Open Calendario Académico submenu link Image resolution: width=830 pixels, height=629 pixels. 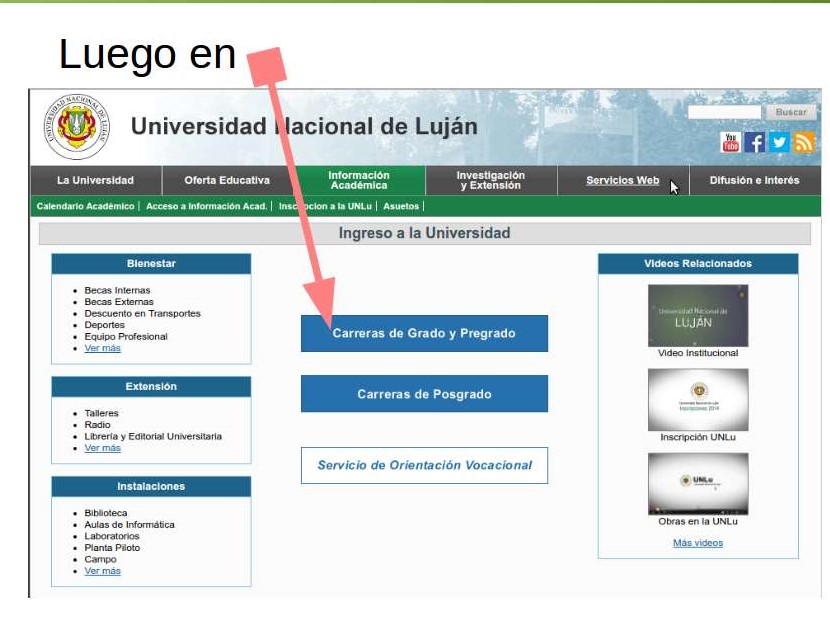[85, 207]
